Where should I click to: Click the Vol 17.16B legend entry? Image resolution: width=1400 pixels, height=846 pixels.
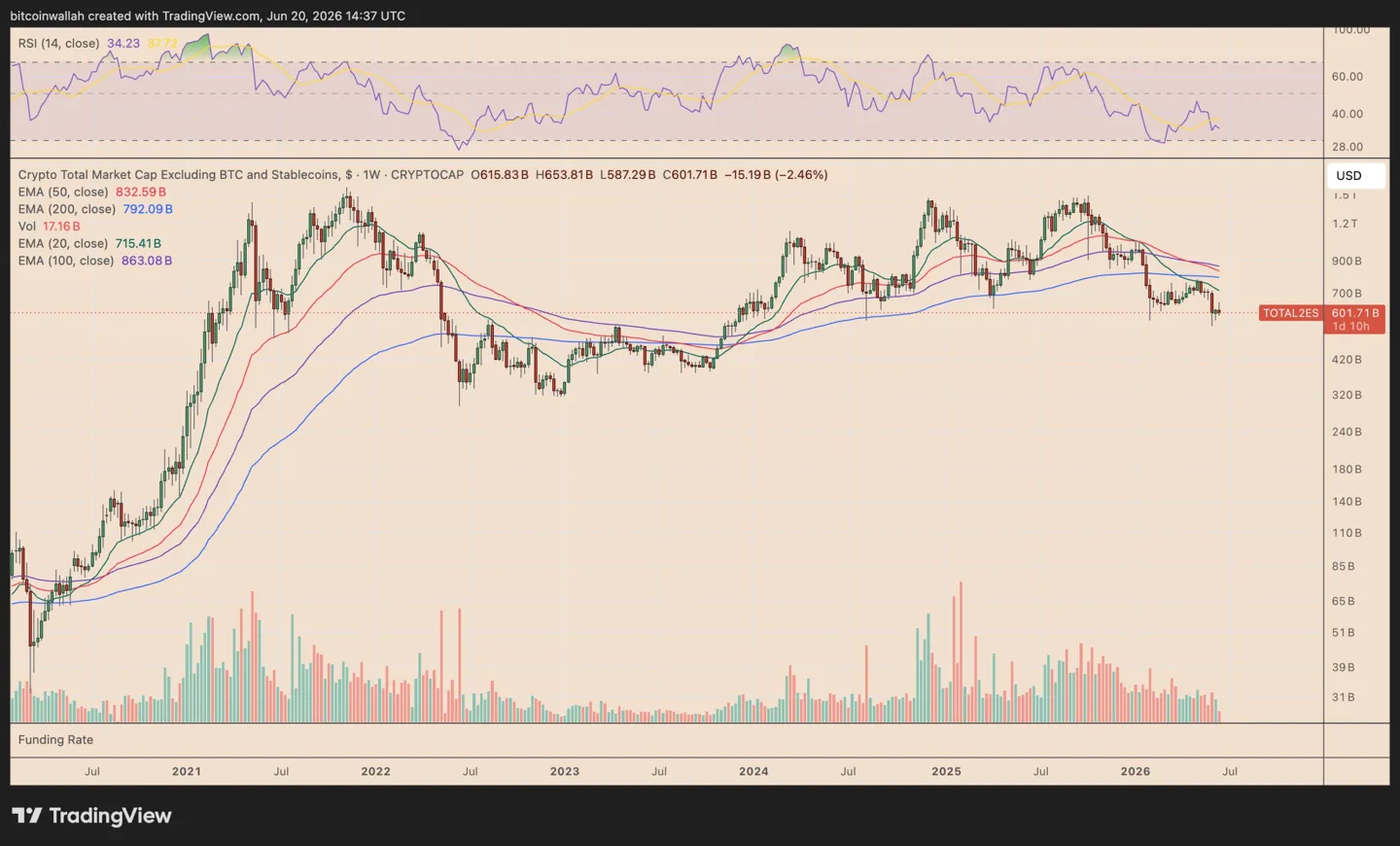49,227
